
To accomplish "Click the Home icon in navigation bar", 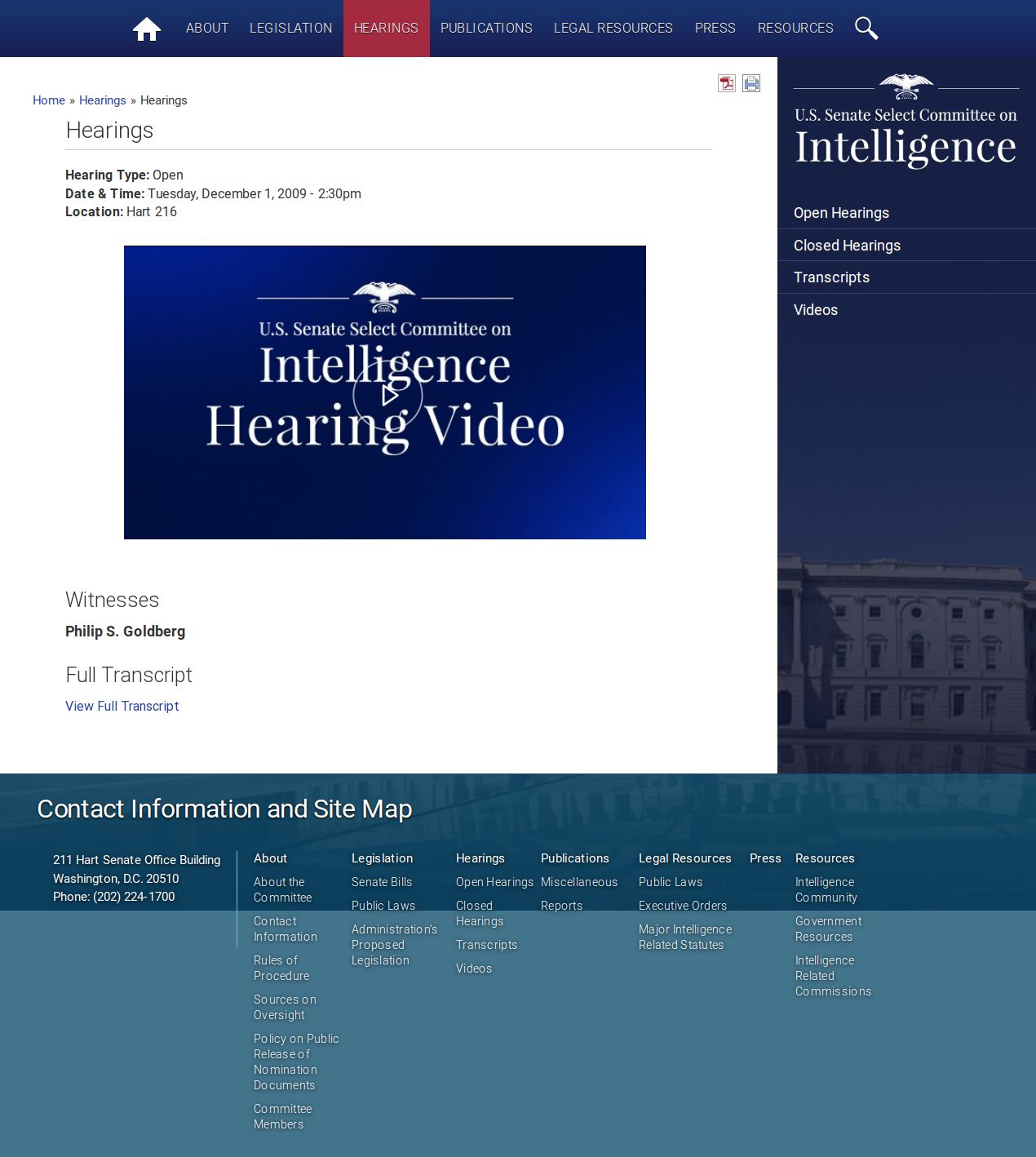I will 147,29.
